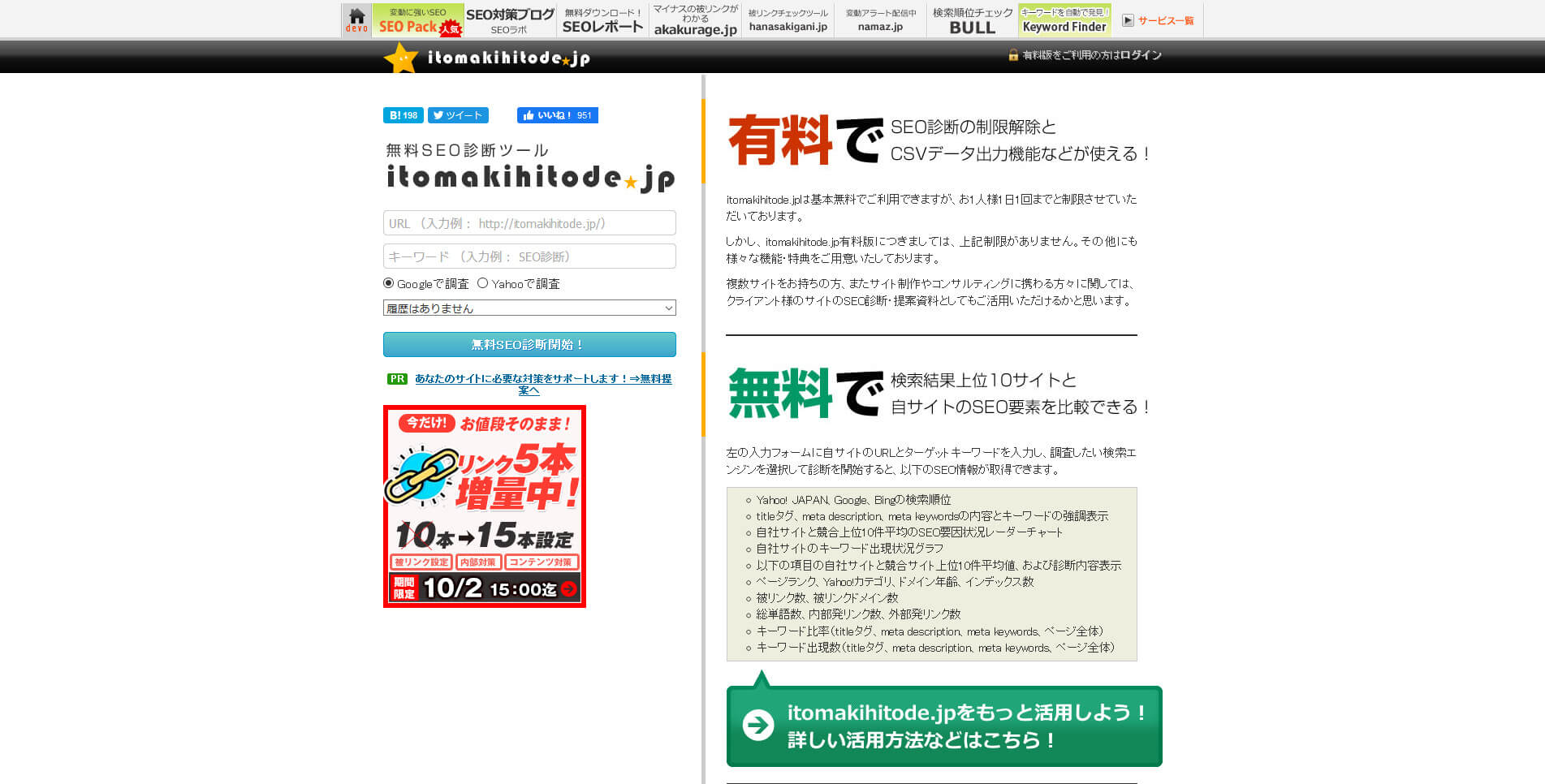Click the red arrow on the 10/2 banner

[569, 589]
